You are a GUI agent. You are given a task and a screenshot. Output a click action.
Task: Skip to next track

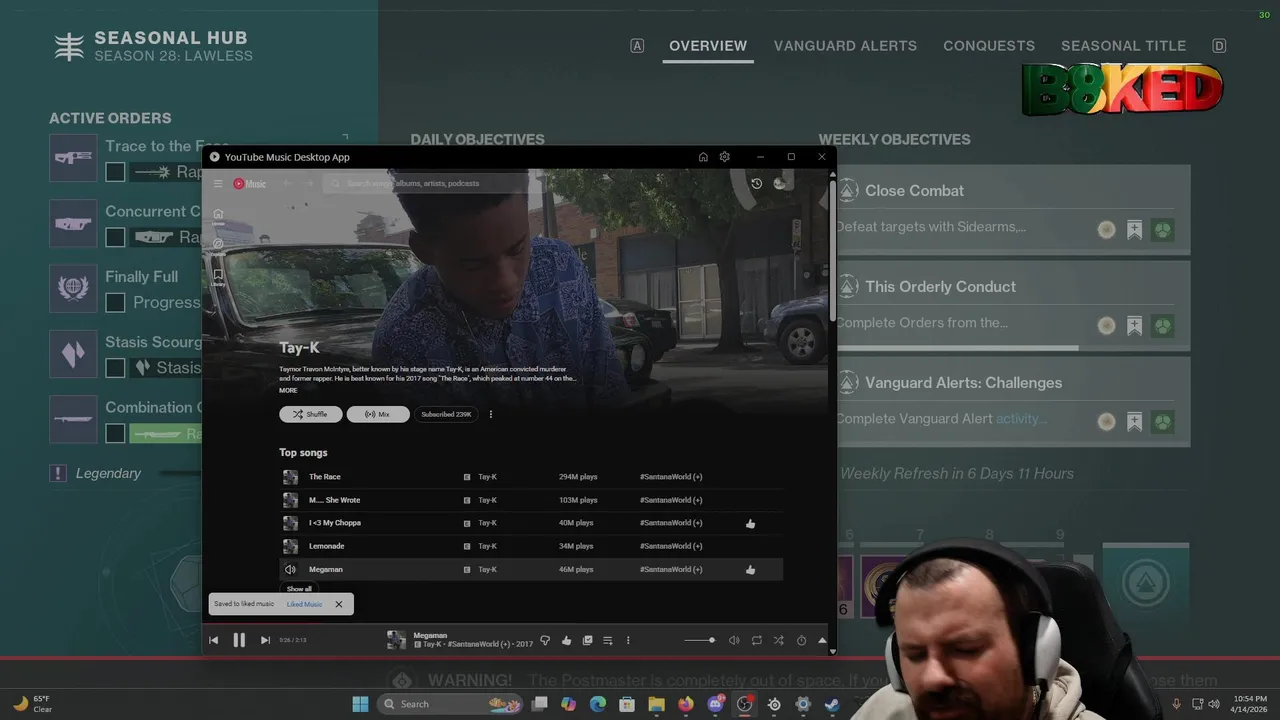[265, 640]
